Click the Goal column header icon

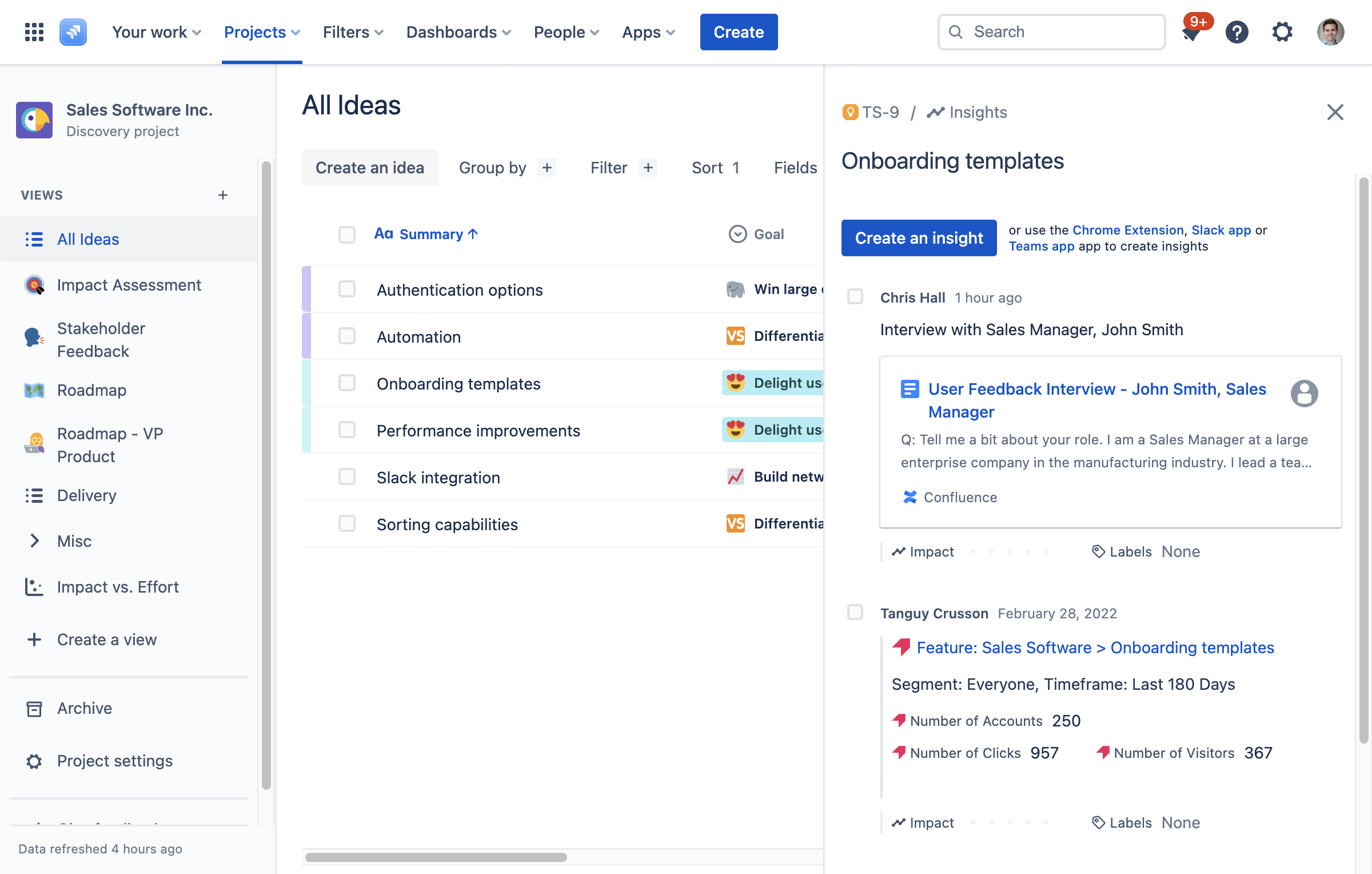tap(737, 234)
